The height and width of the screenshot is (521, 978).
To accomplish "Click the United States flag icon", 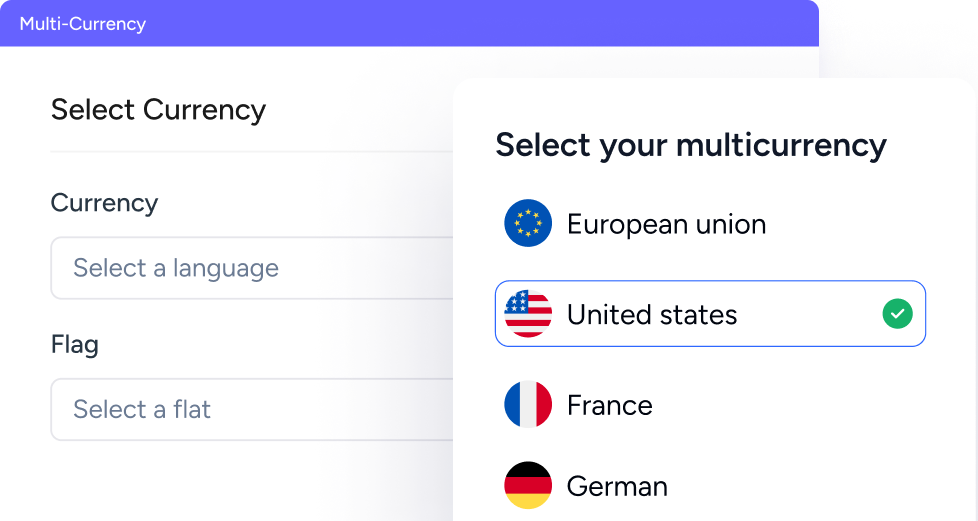I will pos(528,314).
